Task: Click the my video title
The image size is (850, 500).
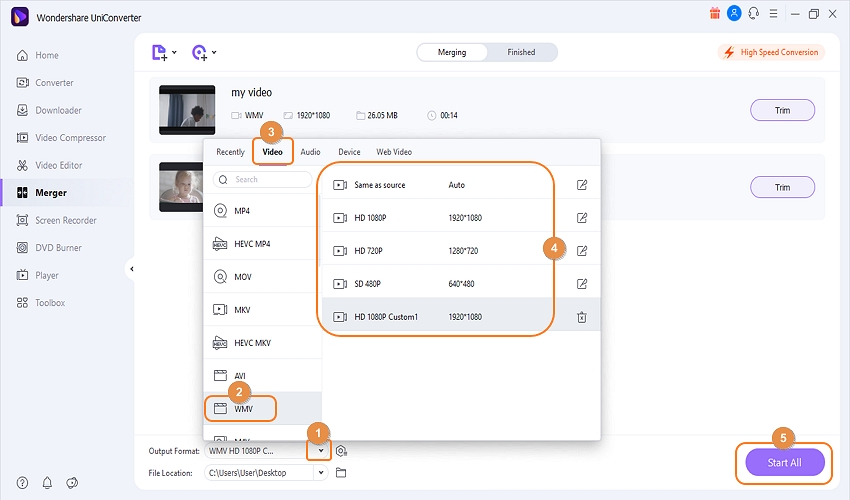Action: coord(252,93)
